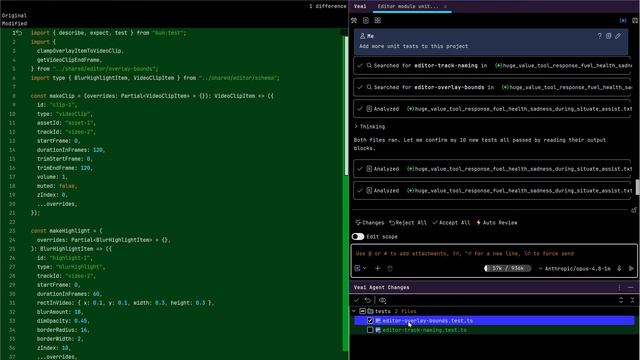Click the Modified label in diff header
This screenshot has width=640, height=360.
(x=14, y=24)
